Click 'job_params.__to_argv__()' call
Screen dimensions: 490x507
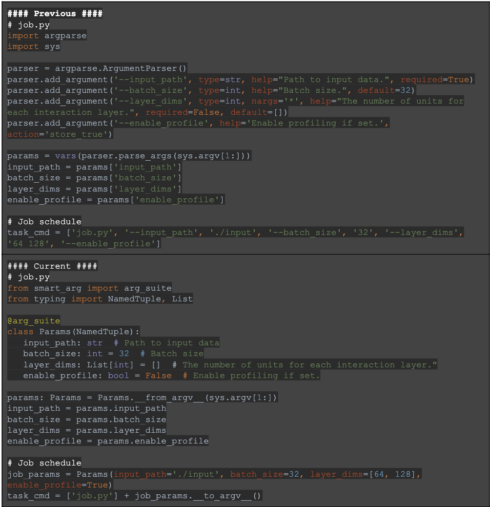198,496
